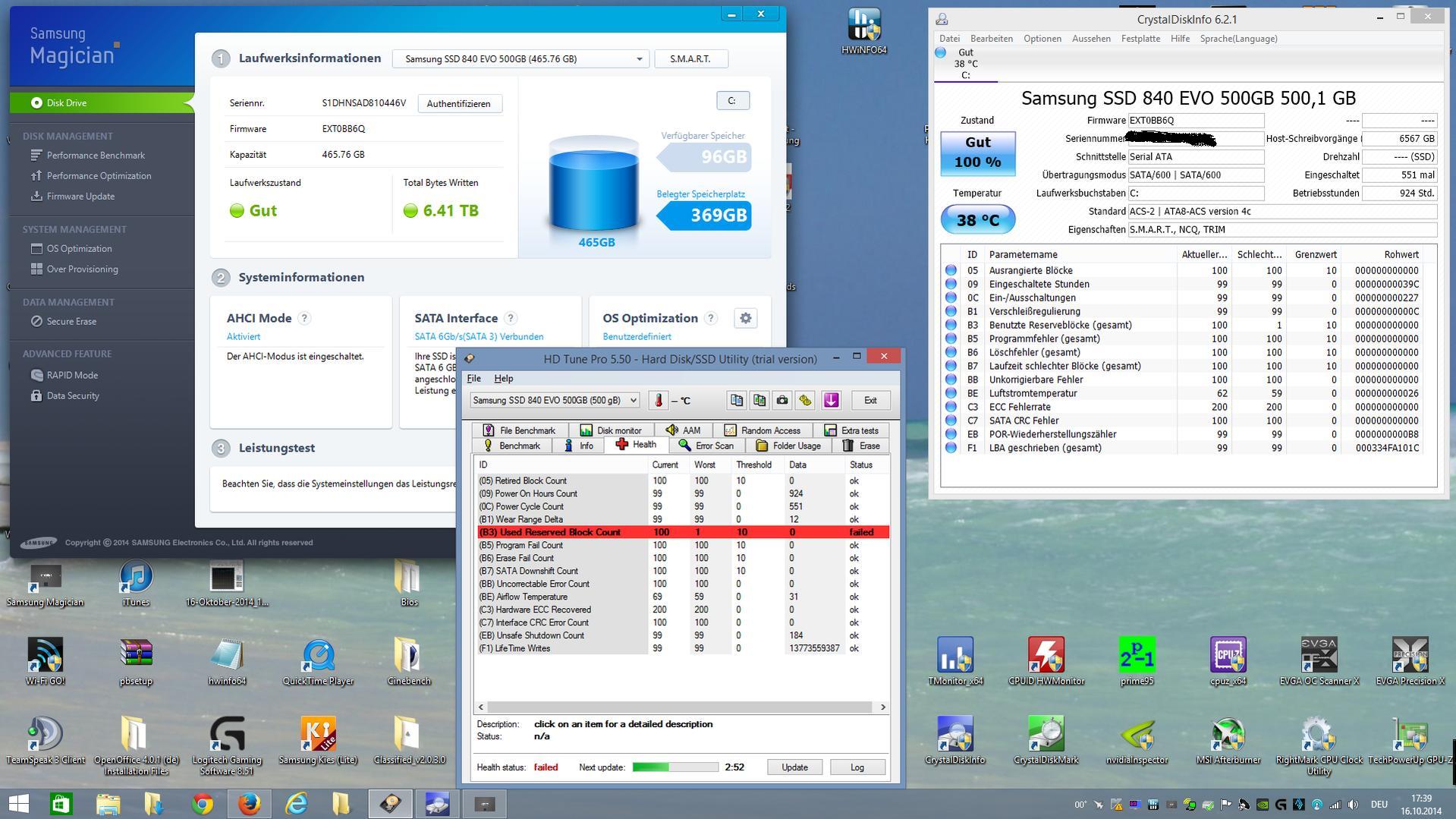1456x819 pixels.
Task: Click the help question mark next to SATA Interface
Action: coord(511,318)
